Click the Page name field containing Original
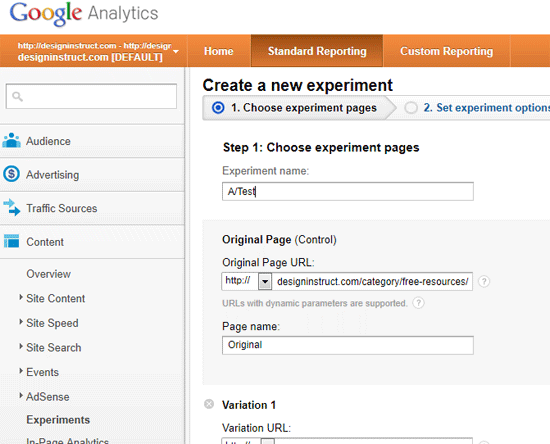The image size is (550, 444). click(x=348, y=345)
